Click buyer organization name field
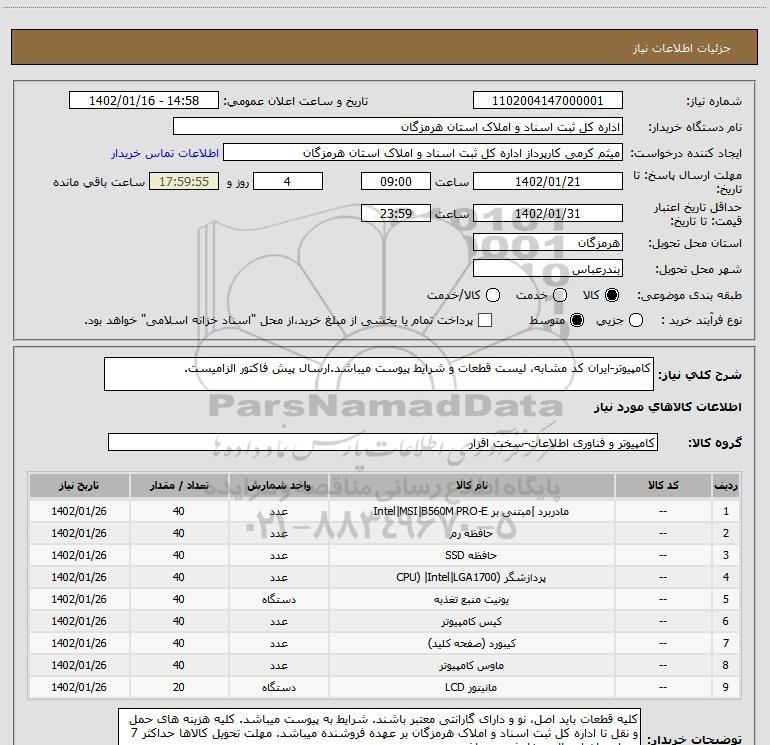 398,127
